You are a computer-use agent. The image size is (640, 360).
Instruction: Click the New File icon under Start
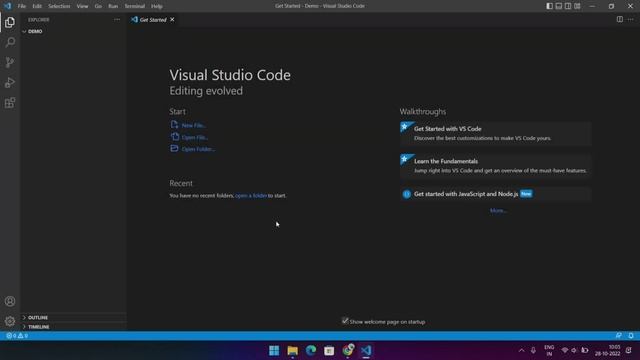coord(174,124)
